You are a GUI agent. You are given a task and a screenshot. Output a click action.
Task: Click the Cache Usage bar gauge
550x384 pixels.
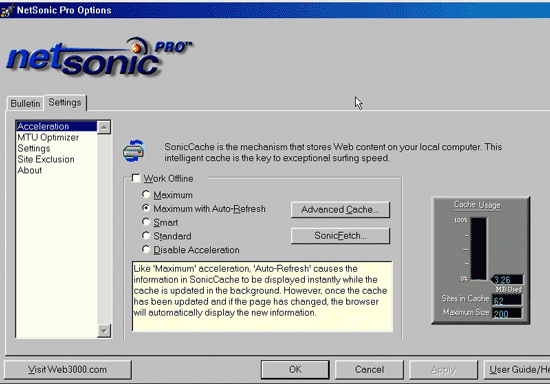click(478, 249)
